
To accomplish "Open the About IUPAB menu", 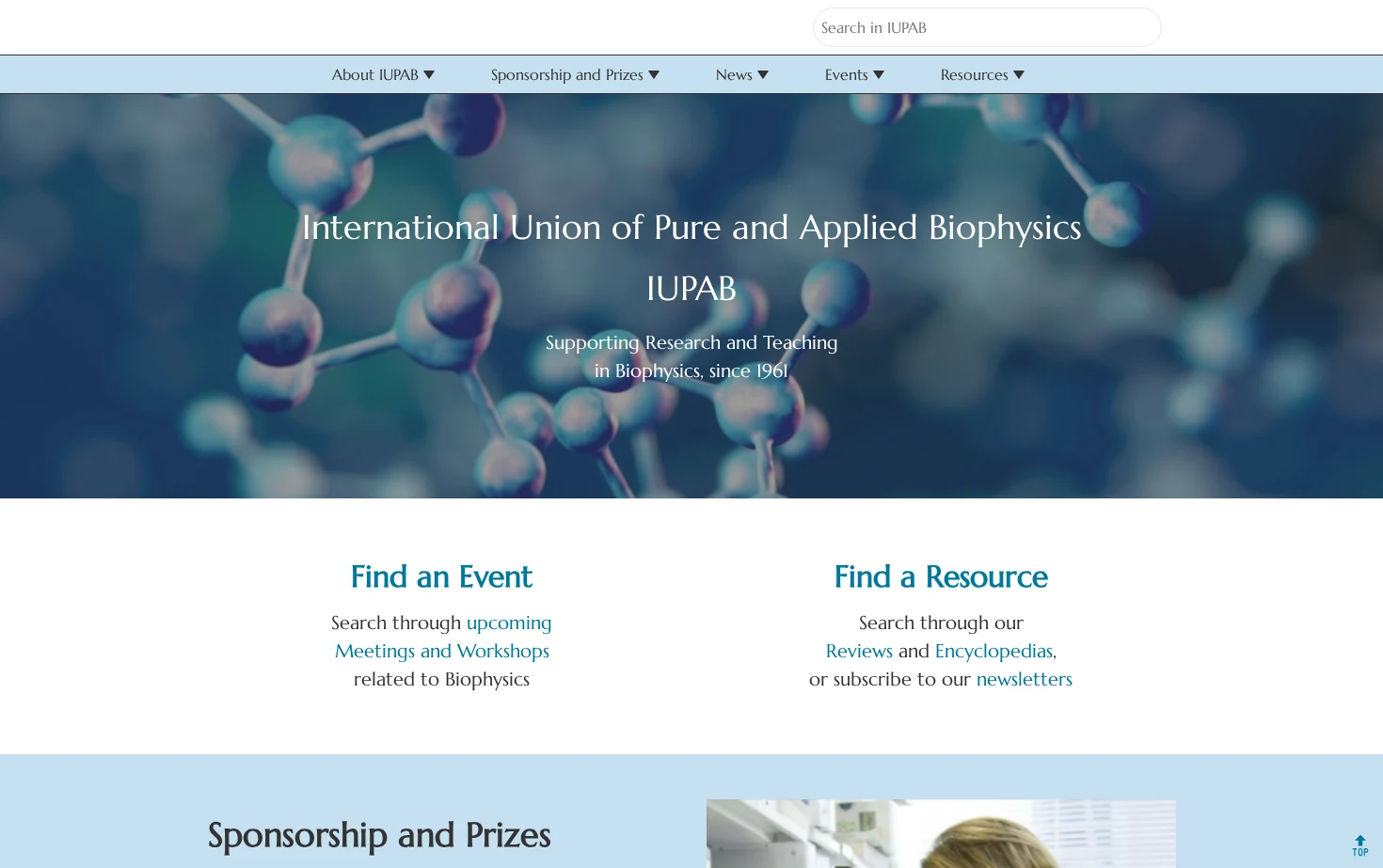I will tap(375, 74).
